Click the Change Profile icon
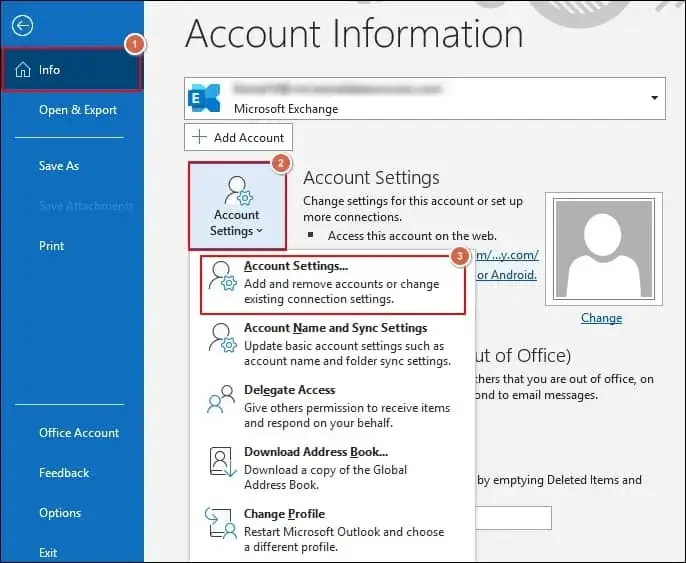The height and width of the screenshot is (563, 686). click(x=221, y=523)
